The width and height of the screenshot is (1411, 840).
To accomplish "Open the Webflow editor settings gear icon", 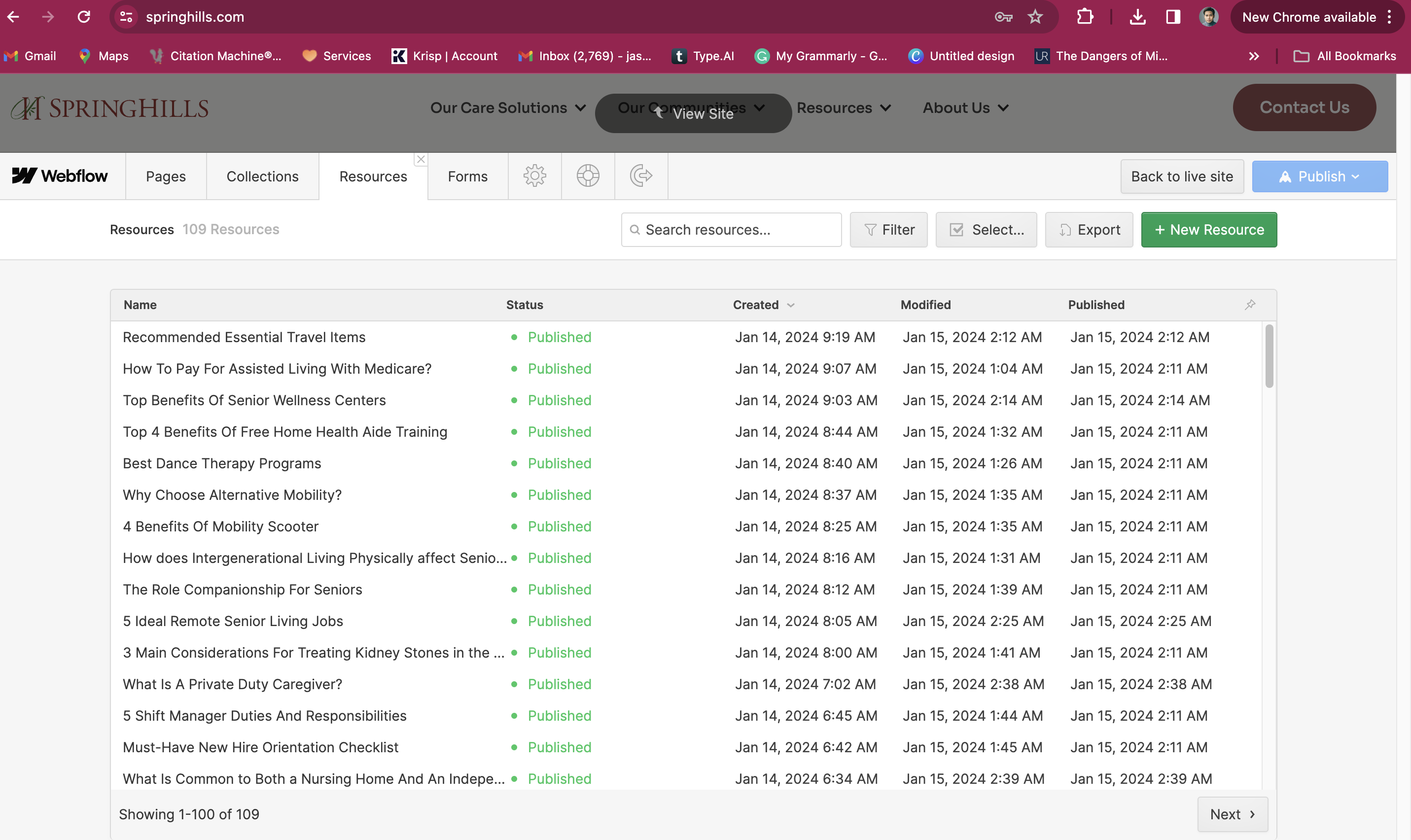I will (534, 176).
